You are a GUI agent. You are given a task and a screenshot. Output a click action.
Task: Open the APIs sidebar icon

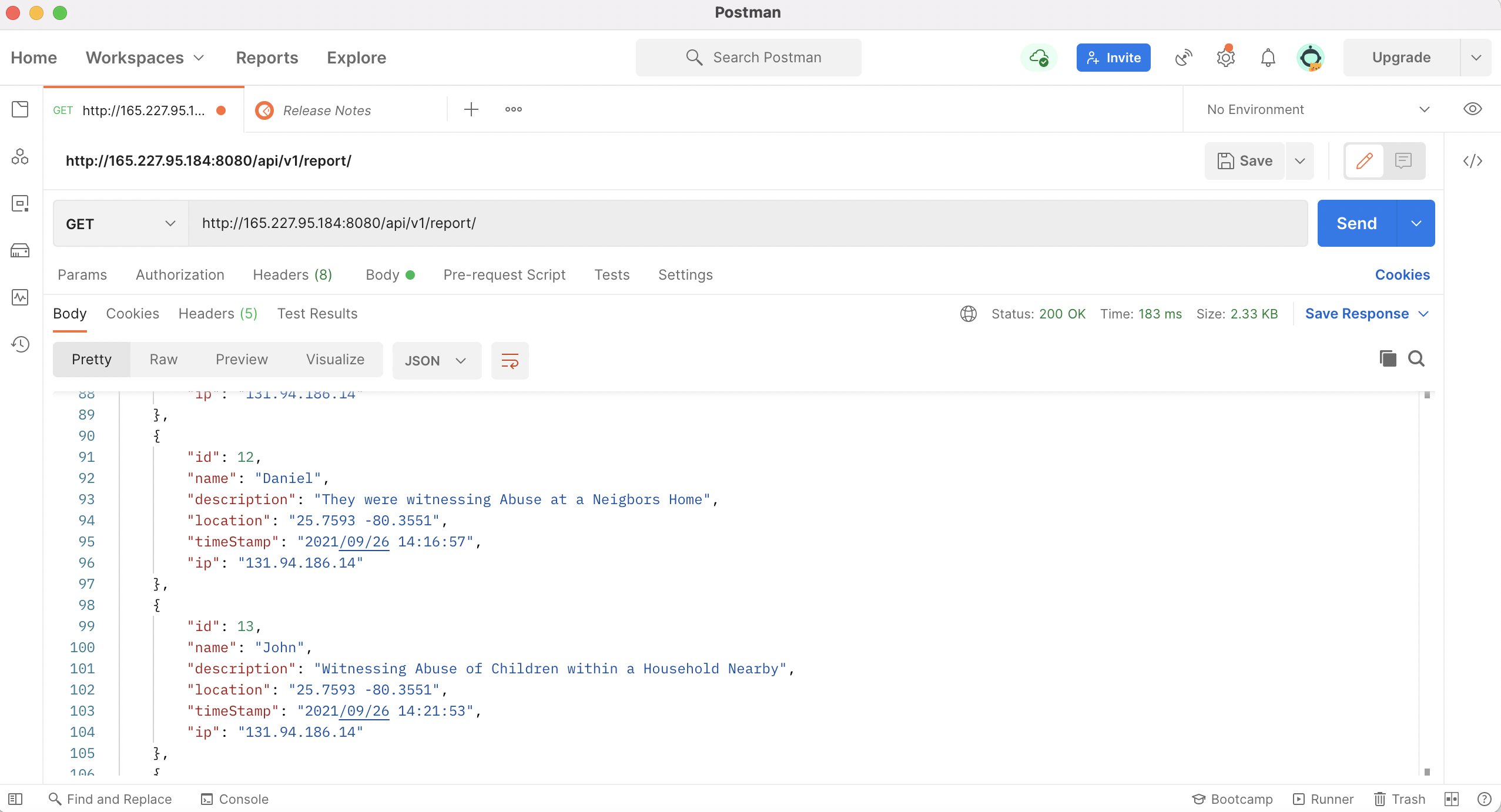21,157
